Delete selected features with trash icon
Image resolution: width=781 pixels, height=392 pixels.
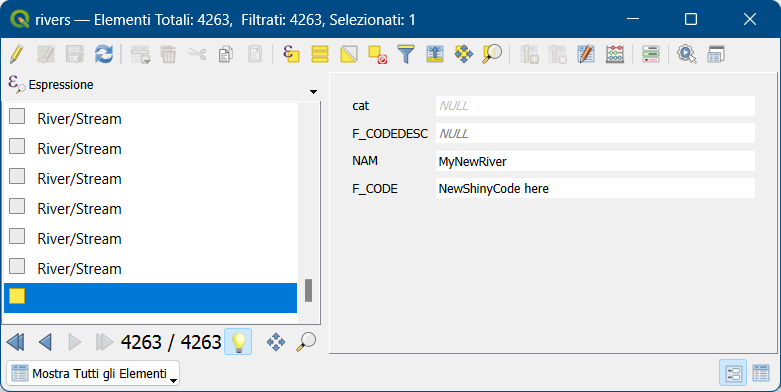[x=168, y=54]
